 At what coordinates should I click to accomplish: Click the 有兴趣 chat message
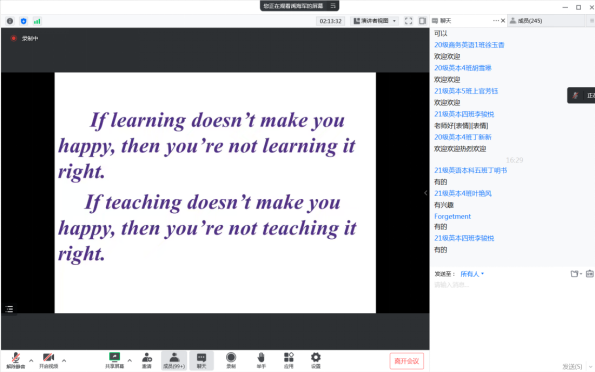444,205
